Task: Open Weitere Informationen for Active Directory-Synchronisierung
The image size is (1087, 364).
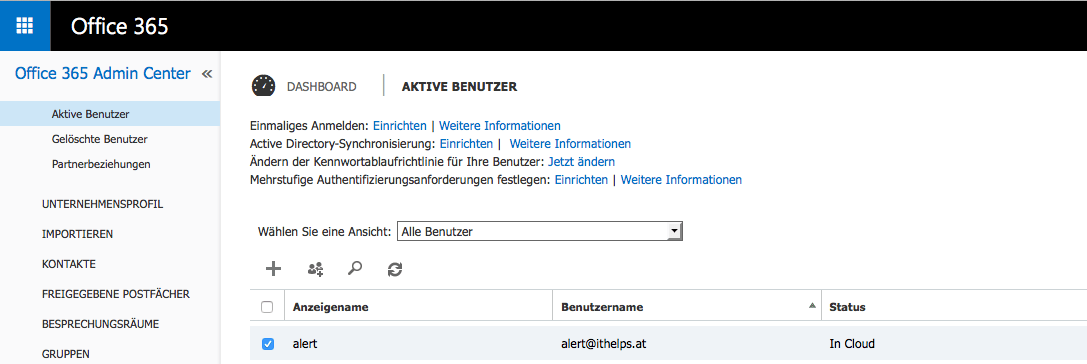Action: [570, 144]
